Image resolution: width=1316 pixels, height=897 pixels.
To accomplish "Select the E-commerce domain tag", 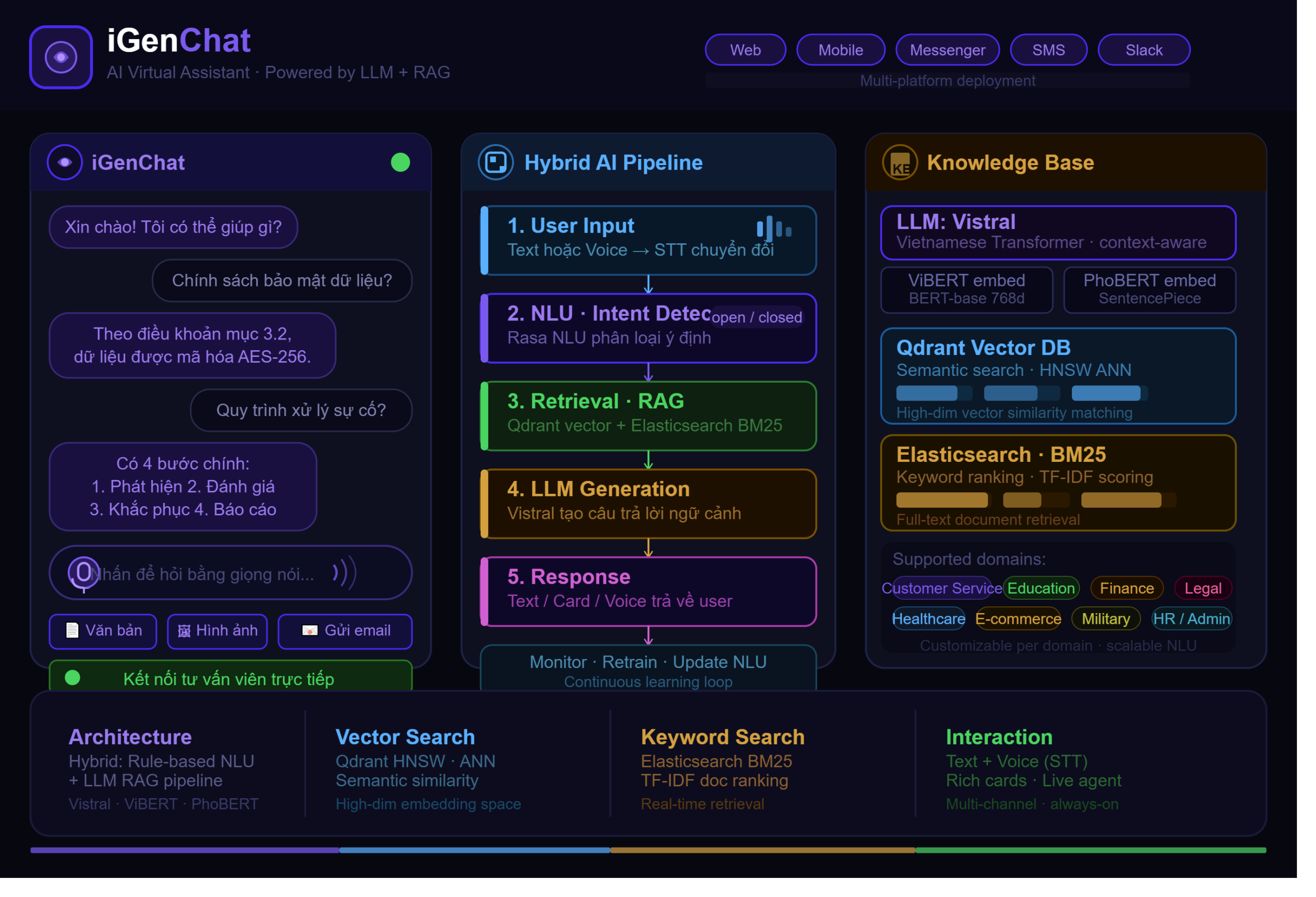I will click(1019, 619).
